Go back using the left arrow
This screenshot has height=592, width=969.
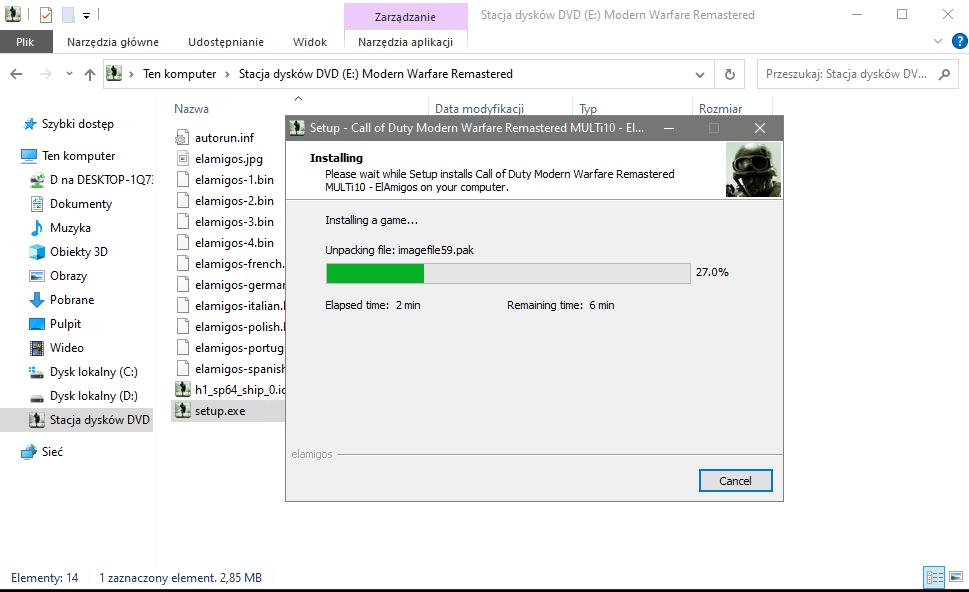[17, 74]
